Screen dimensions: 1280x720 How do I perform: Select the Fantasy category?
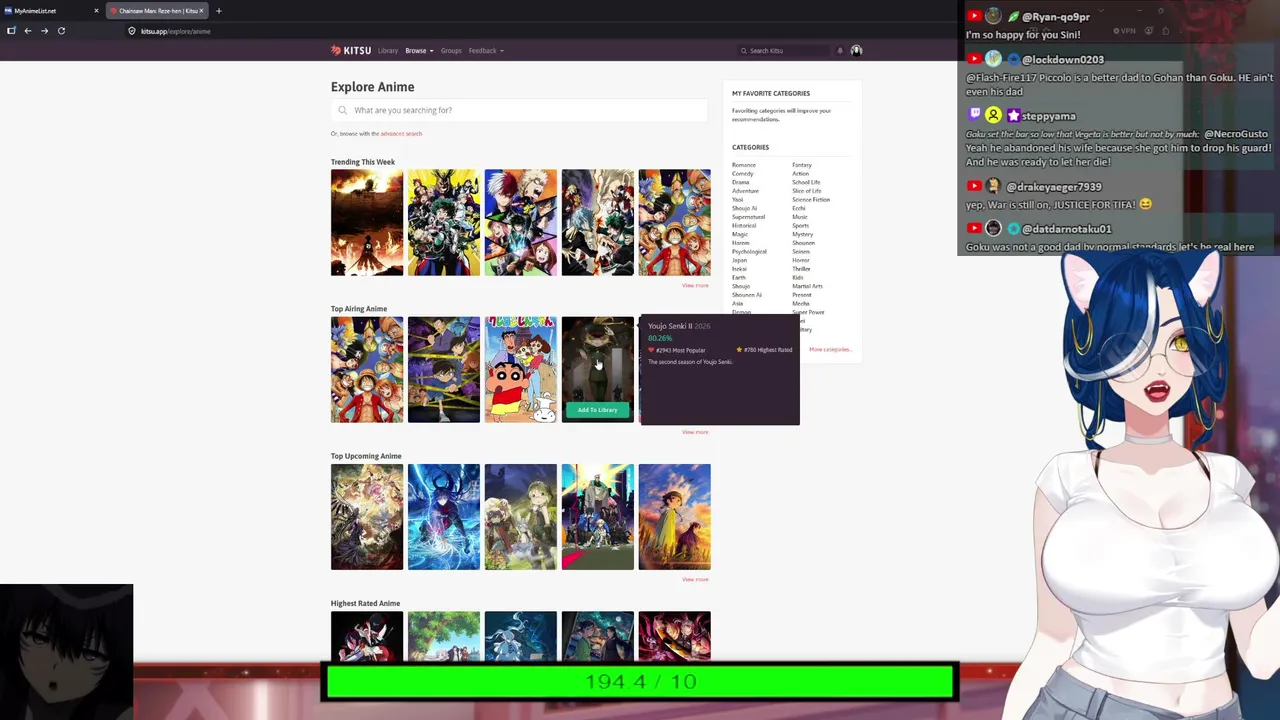802,165
